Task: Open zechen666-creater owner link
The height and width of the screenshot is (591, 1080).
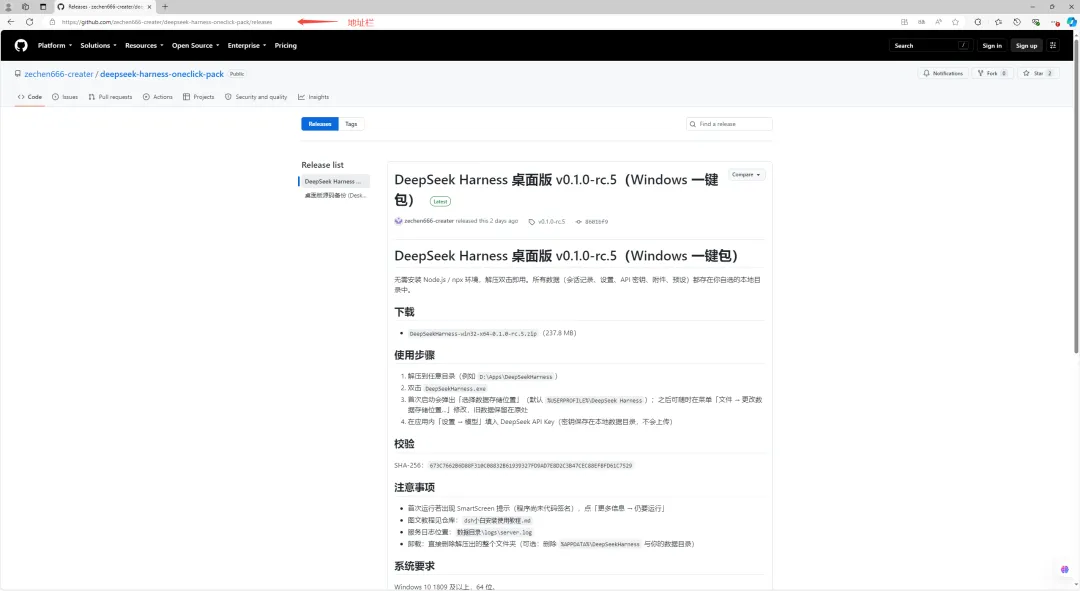Action: pyautogui.click(x=59, y=74)
